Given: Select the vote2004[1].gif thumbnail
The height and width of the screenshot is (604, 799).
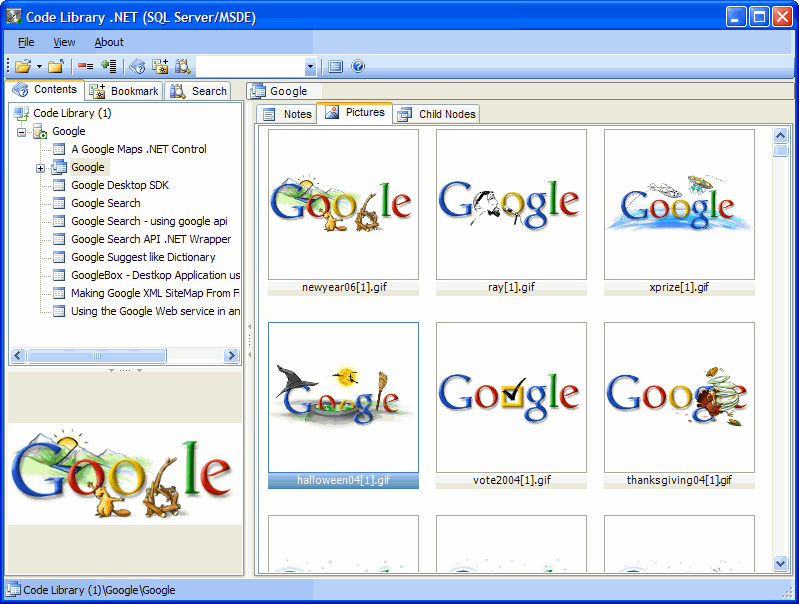Looking at the screenshot, I should pyautogui.click(x=511, y=397).
